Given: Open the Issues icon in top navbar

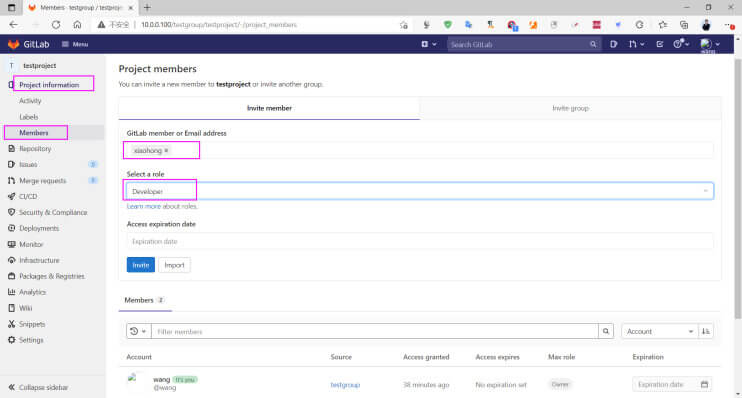Looking at the screenshot, I should (x=613, y=44).
